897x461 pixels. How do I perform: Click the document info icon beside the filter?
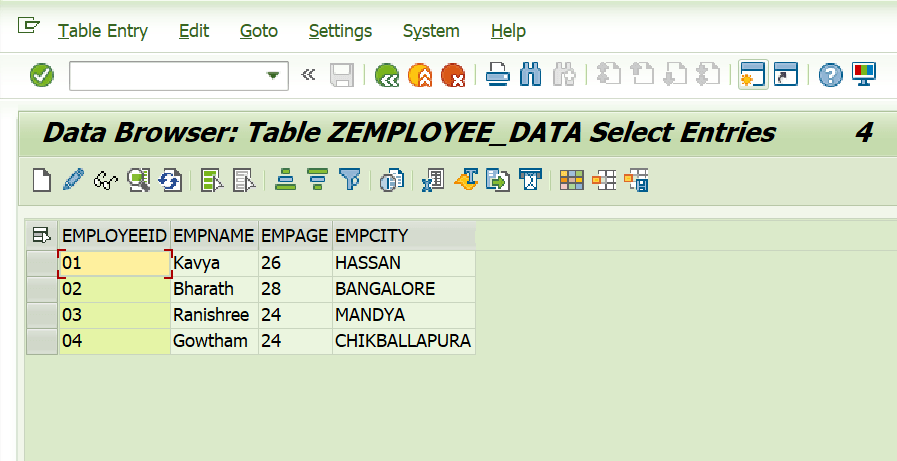(x=392, y=181)
